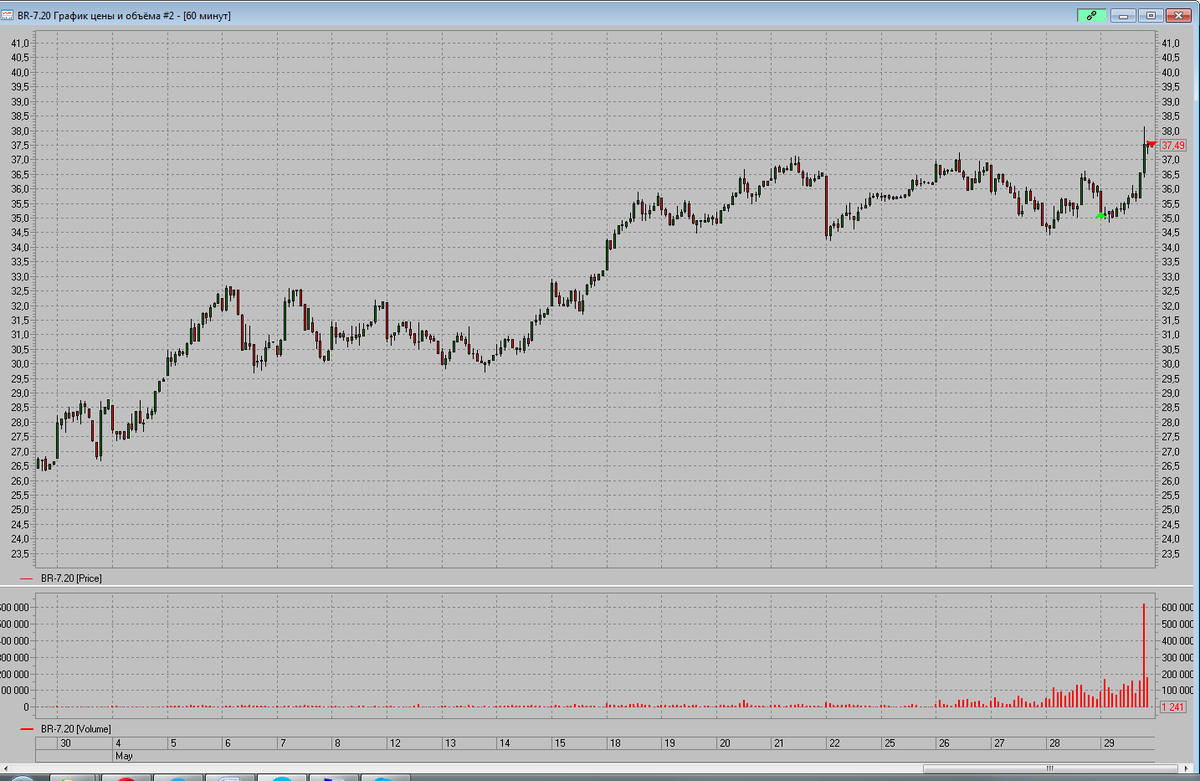Click the horizontal scrollbar thumb
Viewport: 1200px width, 781px height.
[1049, 768]
